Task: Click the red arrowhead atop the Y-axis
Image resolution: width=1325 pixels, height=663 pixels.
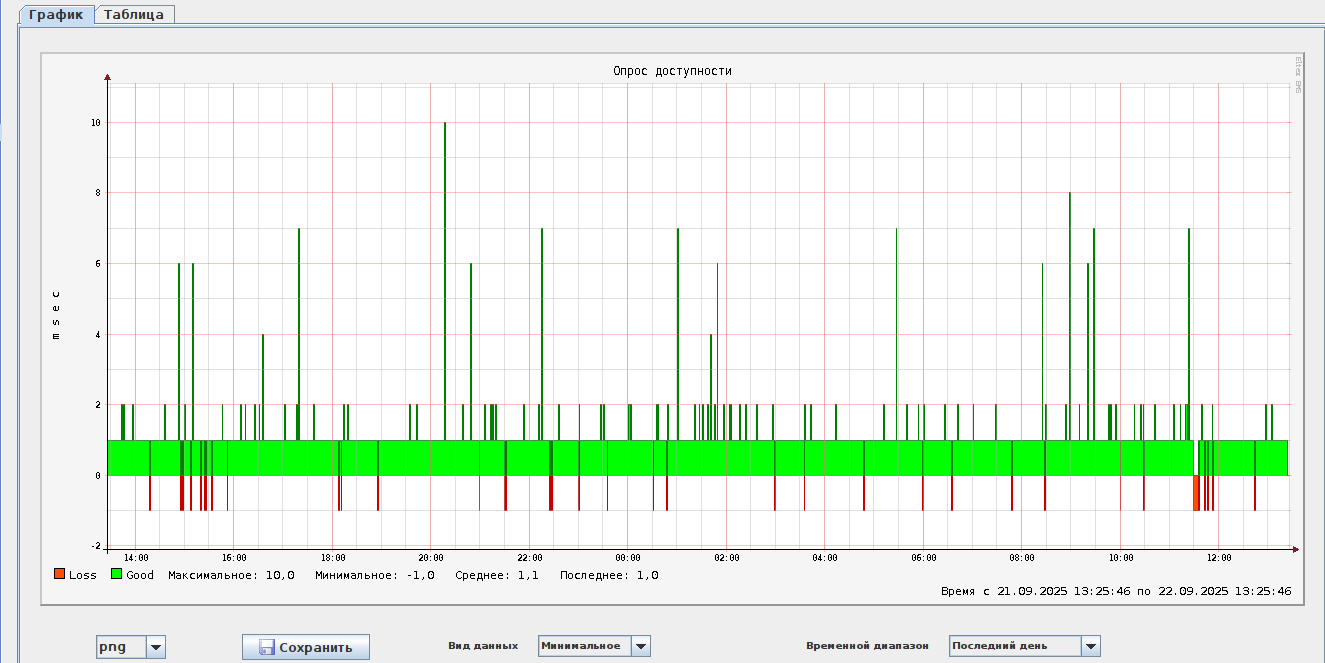Action: click(107, 76)
